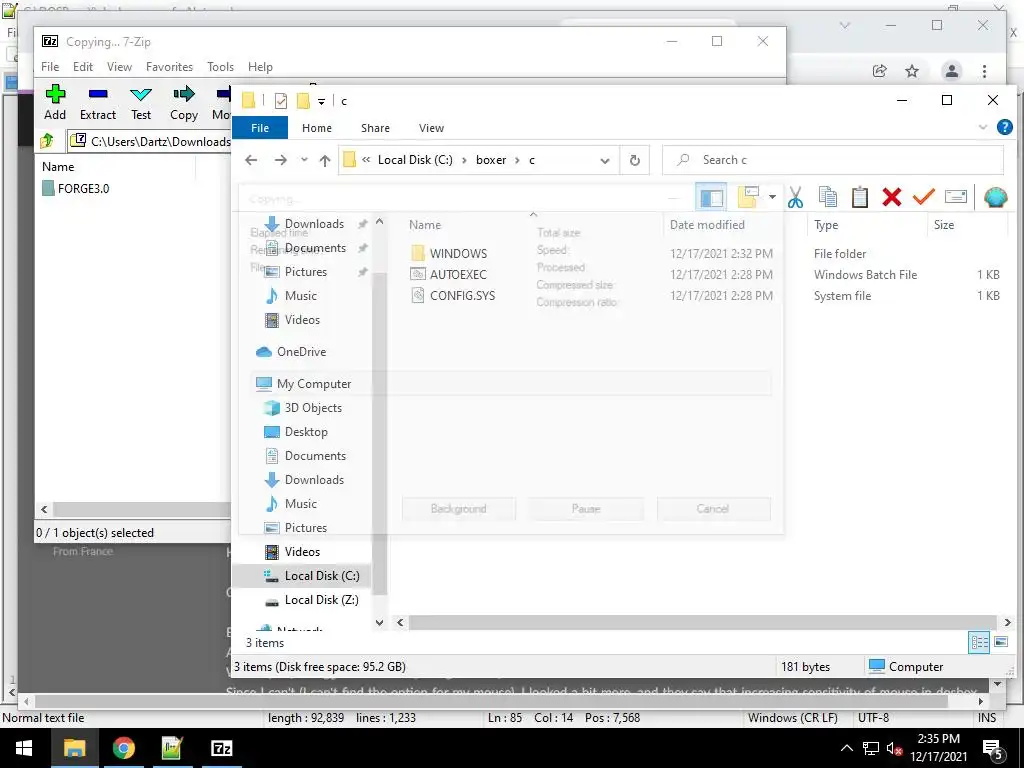
Task: Switch to Details view using status bar icon
Action: [x=979, y=643]
